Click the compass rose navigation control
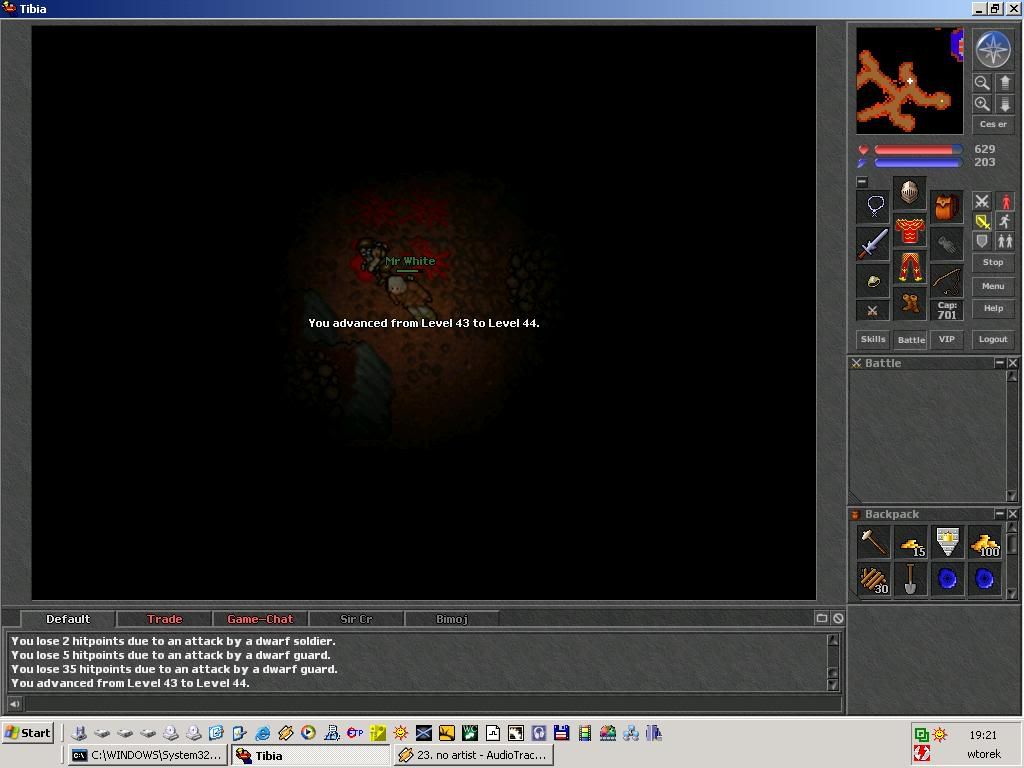Viewport: 1024px width, 768px height. (x=992, y=49)
